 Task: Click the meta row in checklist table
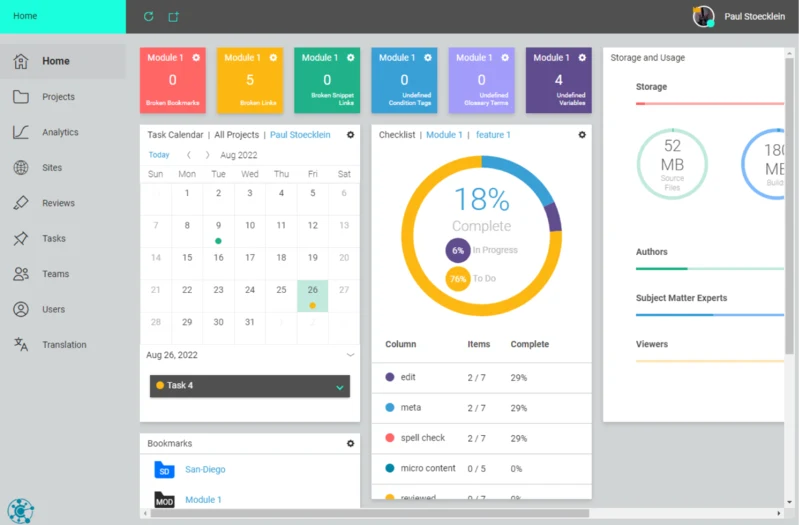coord(482,408)
